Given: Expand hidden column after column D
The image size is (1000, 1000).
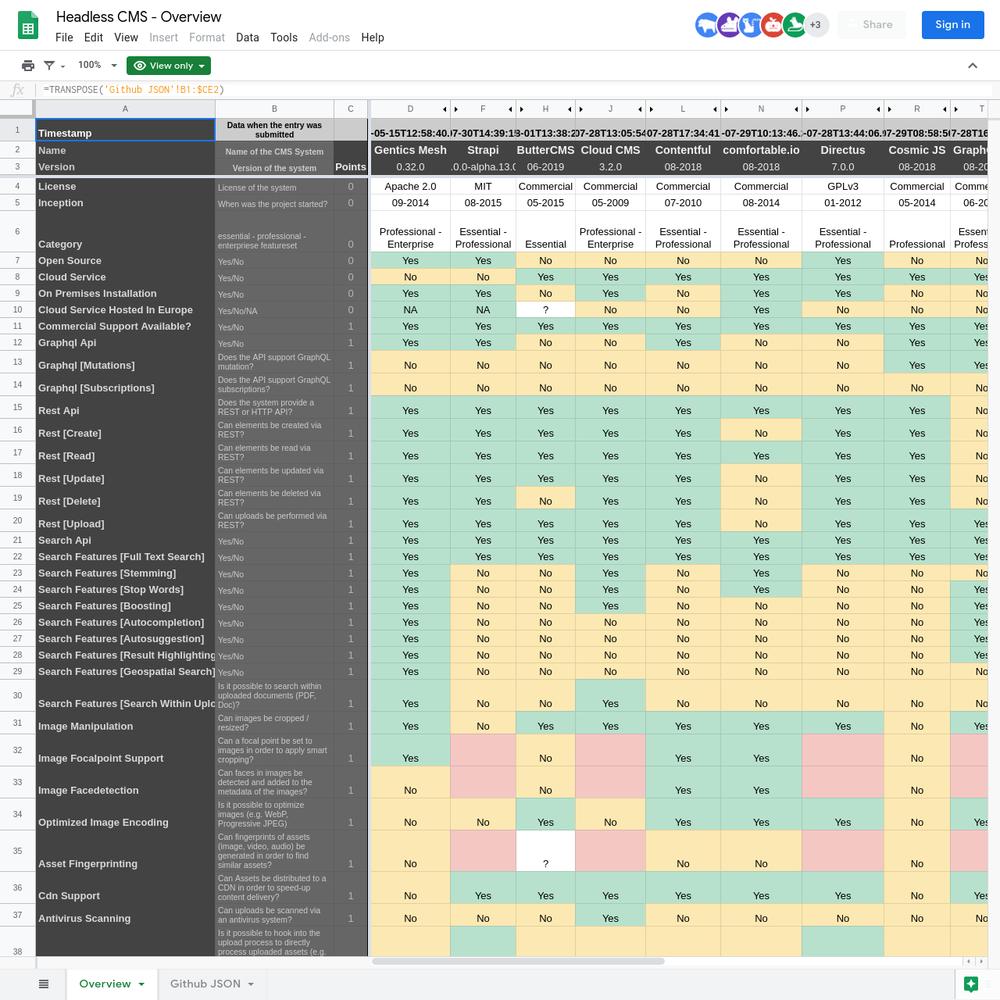Looking at the screenshot, I should tap(445, 109).
